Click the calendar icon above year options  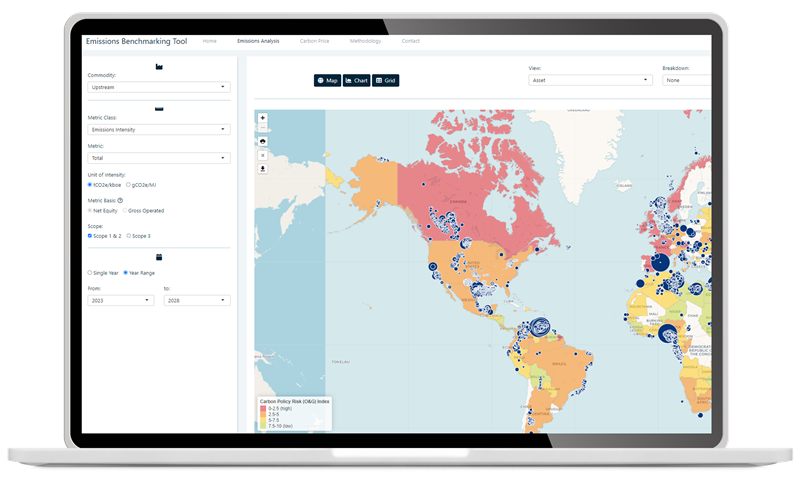[x=159, y=257]
